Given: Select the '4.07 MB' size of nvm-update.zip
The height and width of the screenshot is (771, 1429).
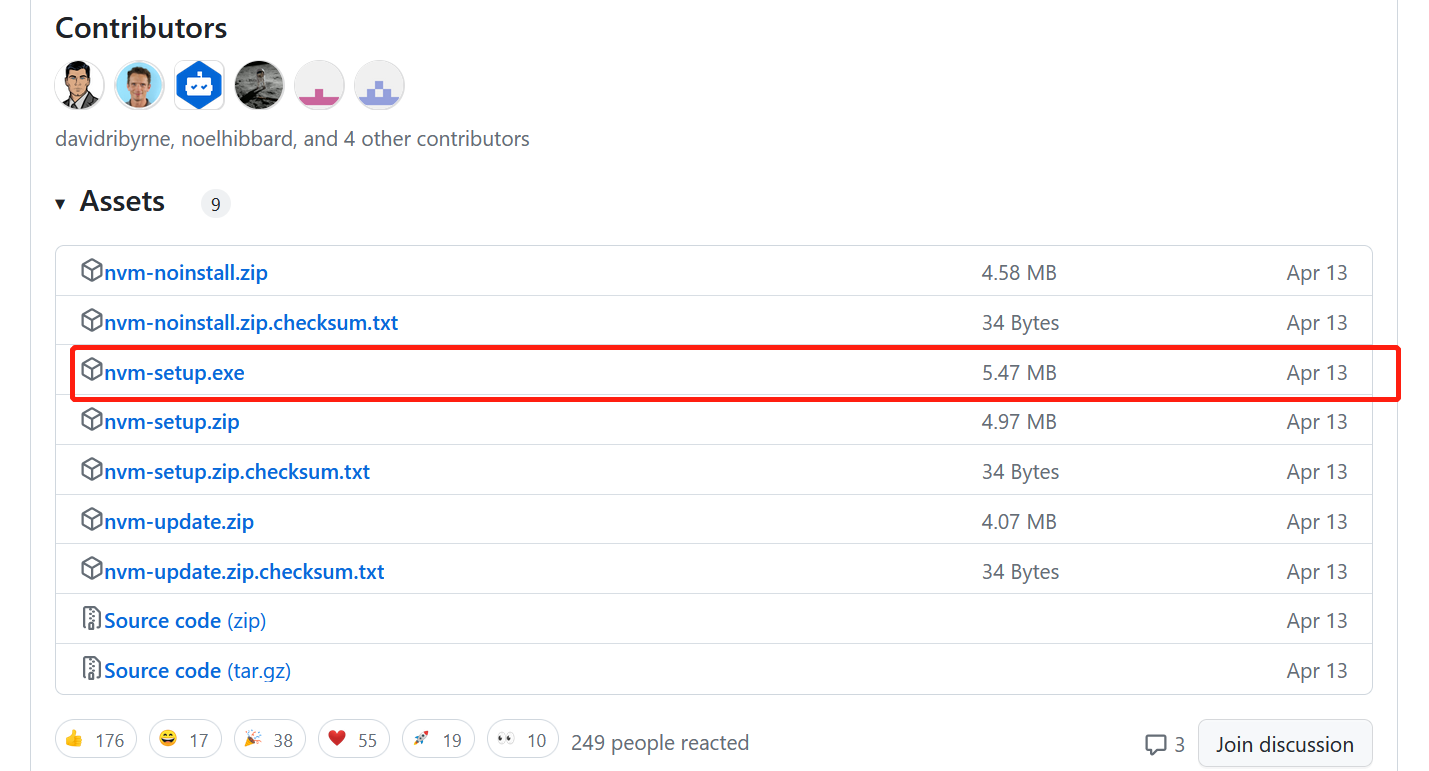Looking at the screenshot, I should [1019, 522].
